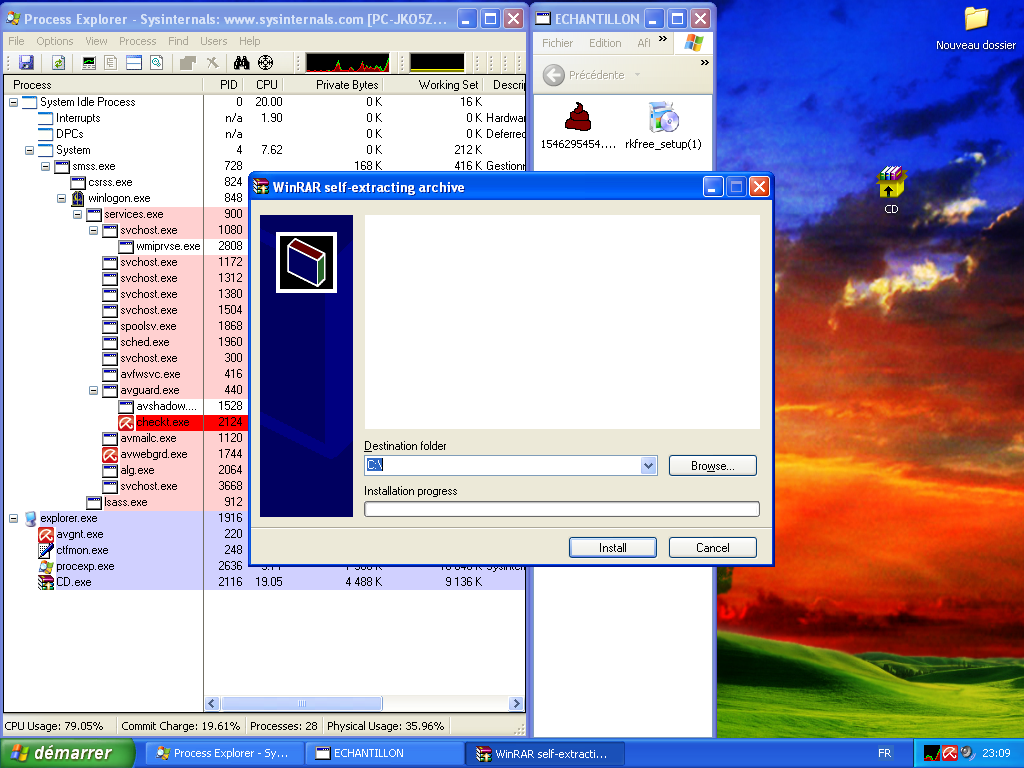1024x768 pixels.
Task: Click the Refresh Now toolbar icon
Action: 58,63
